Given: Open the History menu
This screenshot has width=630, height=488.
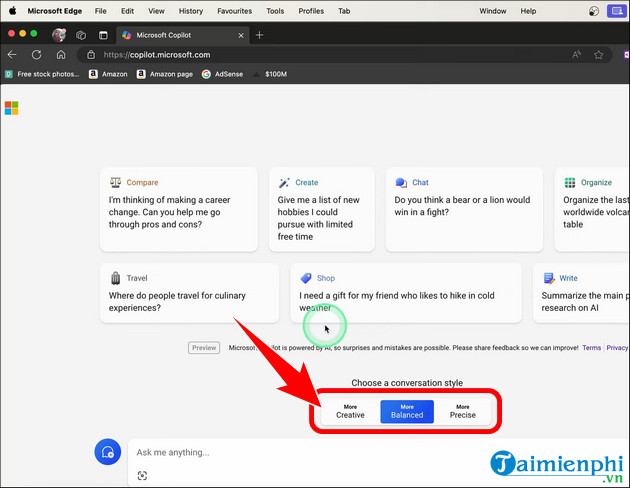Looking at the screenshot, I should [191, 11].
